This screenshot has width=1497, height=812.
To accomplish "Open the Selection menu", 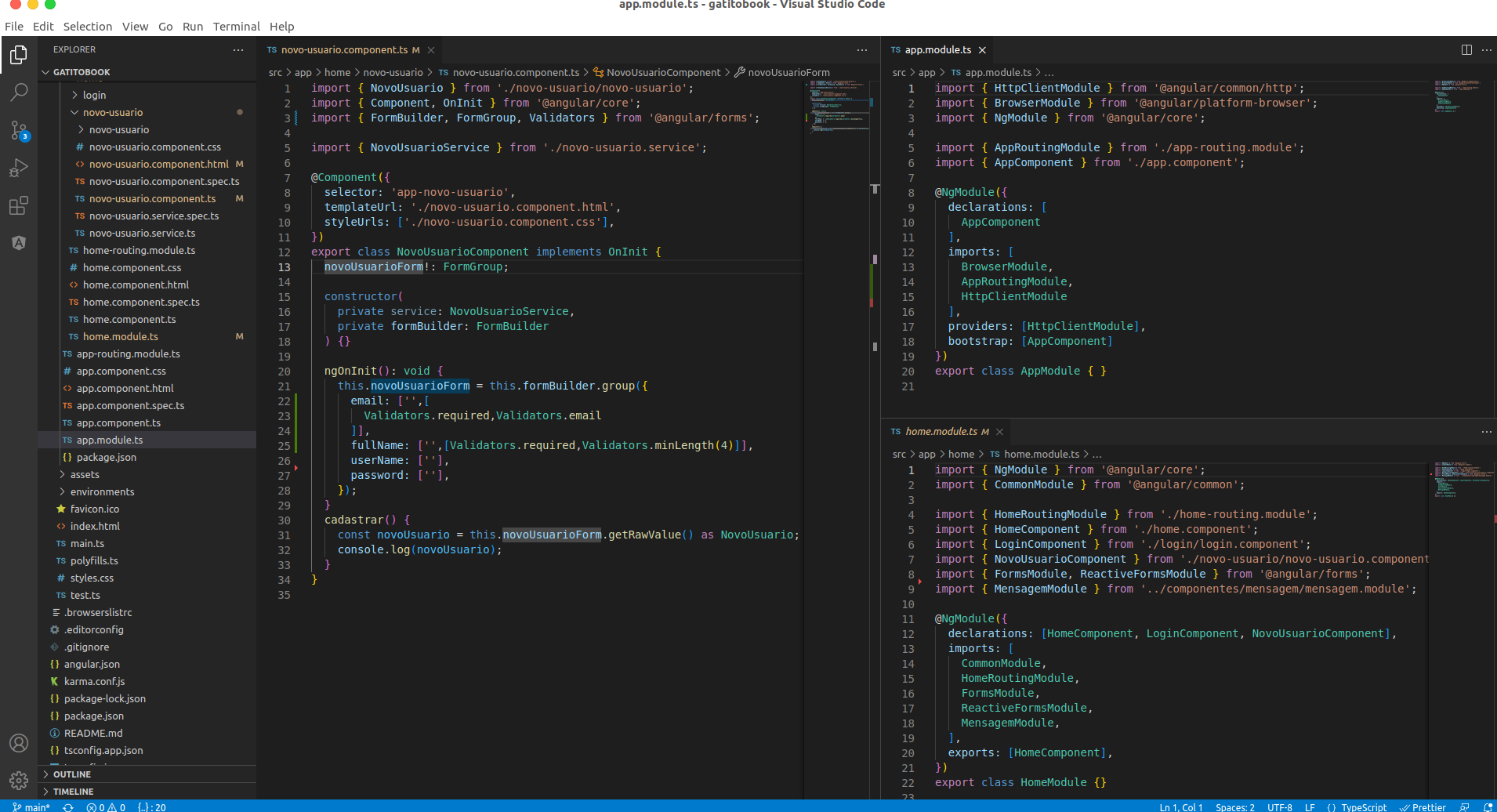I will point(88,26).
